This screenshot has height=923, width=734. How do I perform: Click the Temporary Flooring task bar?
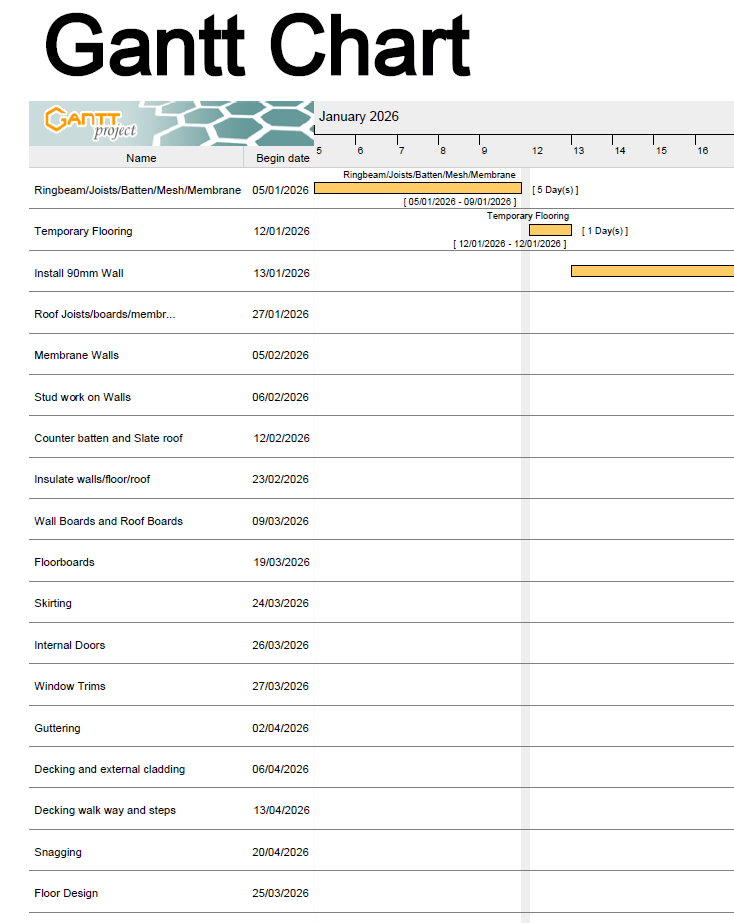tap(550, 230)
